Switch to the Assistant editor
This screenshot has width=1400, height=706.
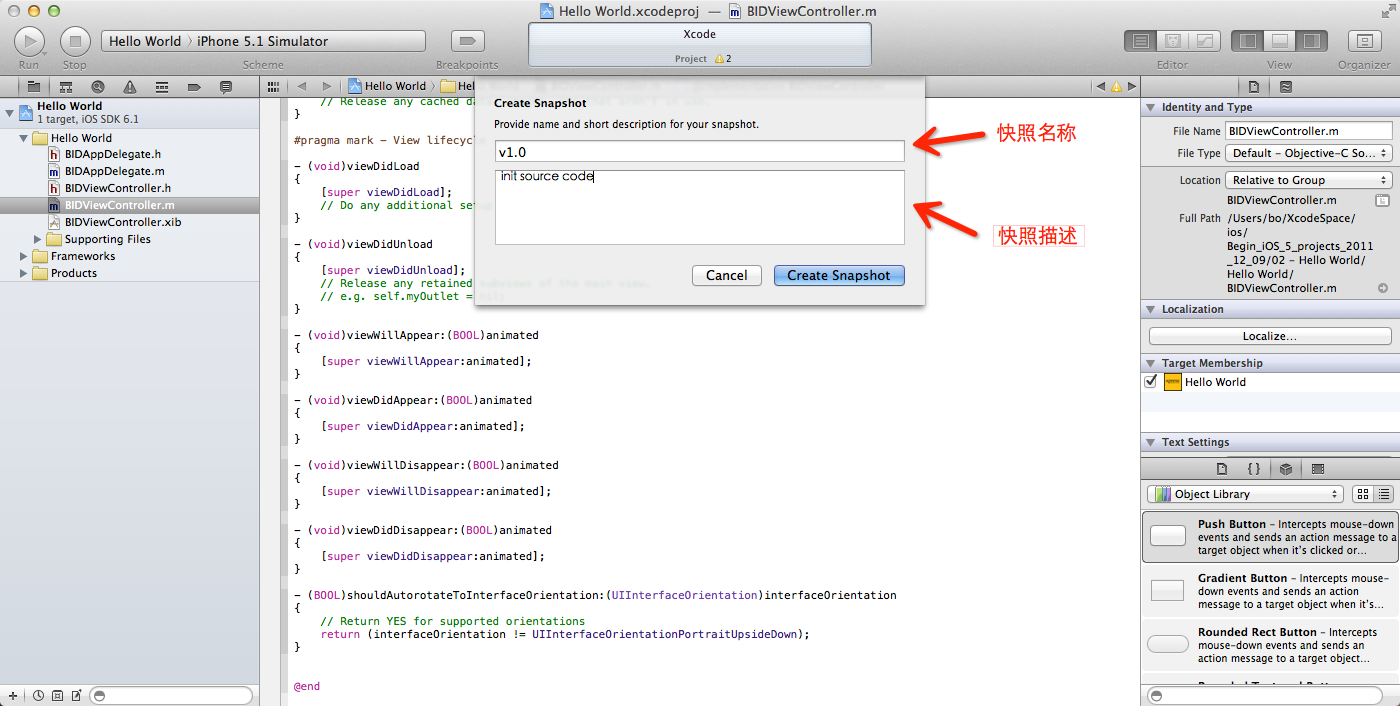pos(1172,41)
